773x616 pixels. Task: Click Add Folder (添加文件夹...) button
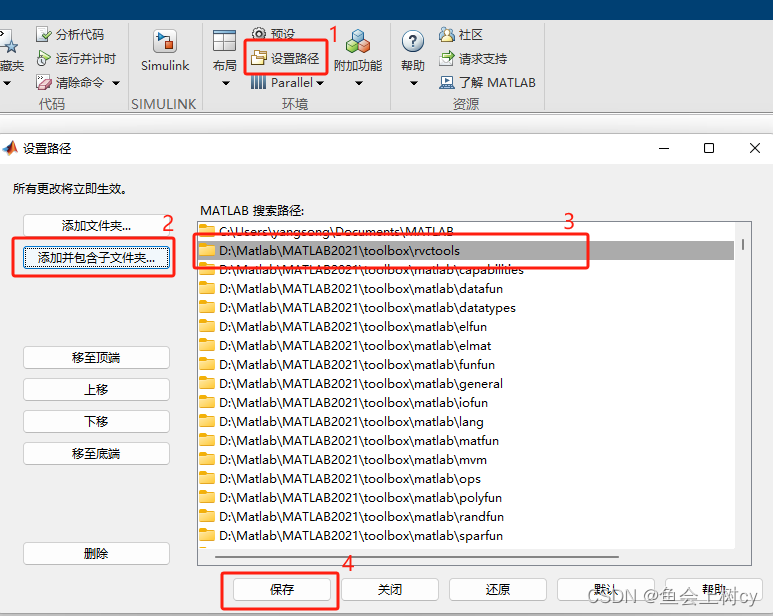click(x=96, y=225)
